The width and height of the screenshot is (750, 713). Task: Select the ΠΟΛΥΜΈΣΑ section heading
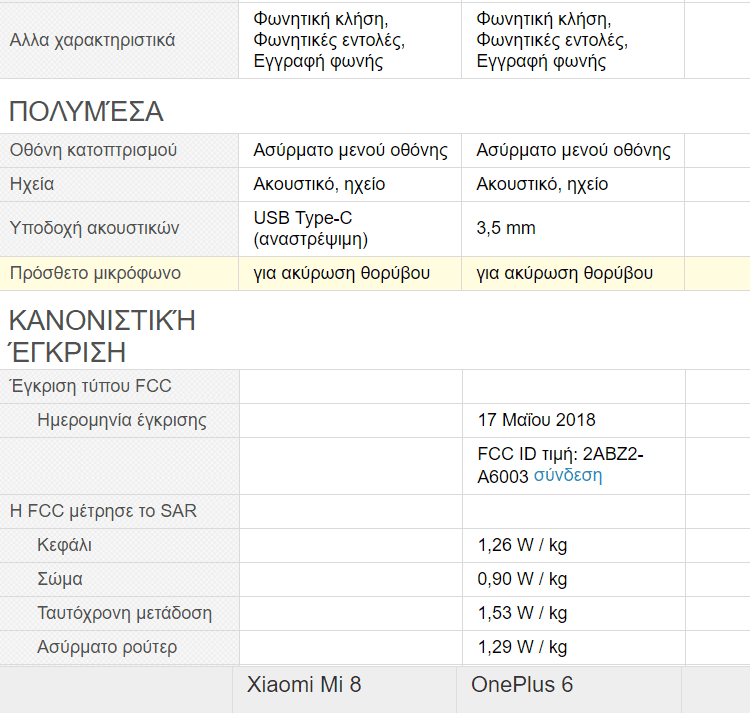86,111
